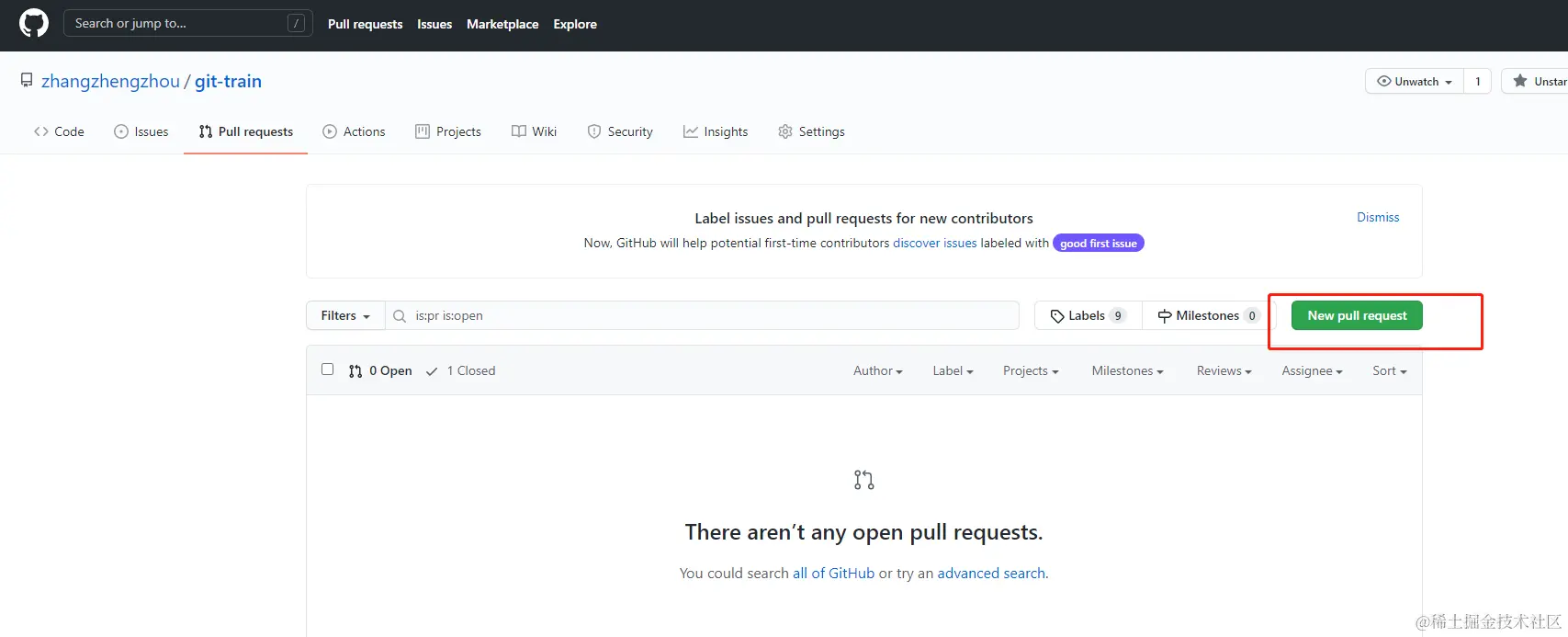Switch to the Actions tab
Screen dimensions: 1568x637
coord(355,131)
